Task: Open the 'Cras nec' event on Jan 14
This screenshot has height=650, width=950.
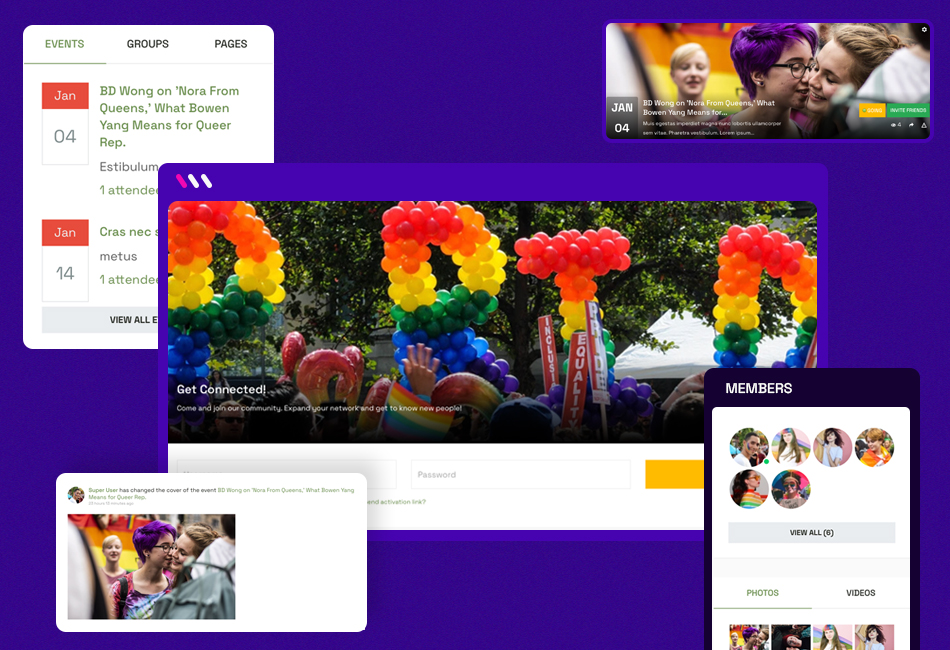Action: [128, 231]
